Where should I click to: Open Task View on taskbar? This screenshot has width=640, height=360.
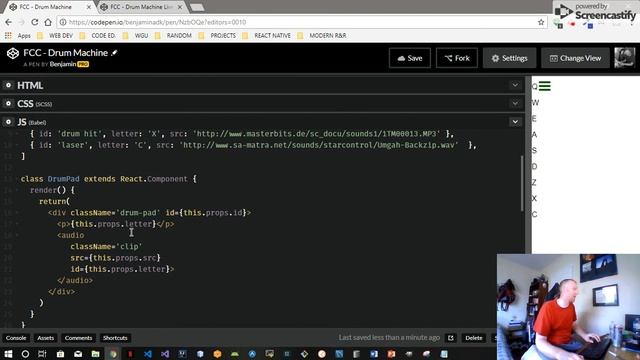(42, 354)
